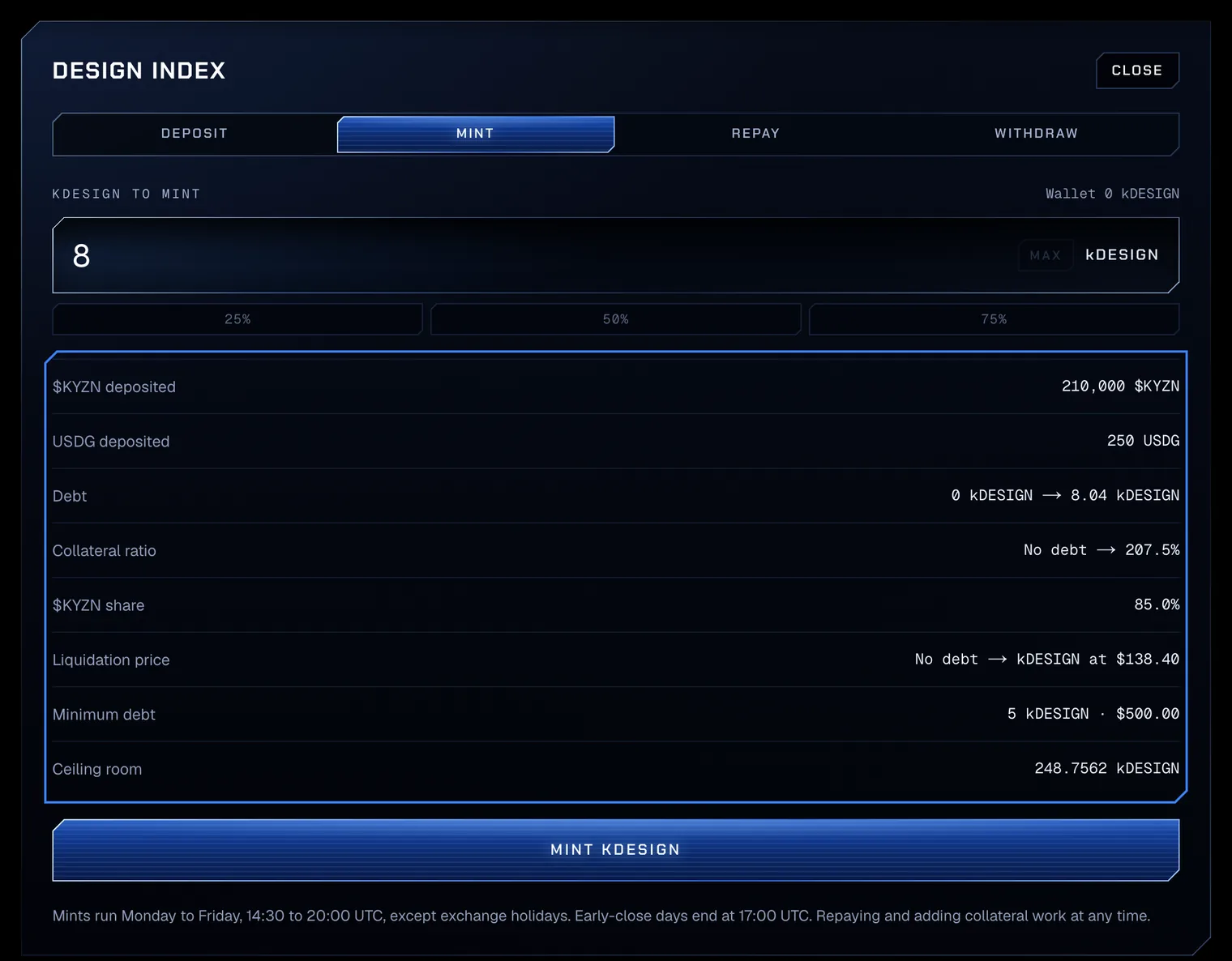Choose the 50% preset amount
This screenshot has height=961, width=1232.
(x=616, y=319)
